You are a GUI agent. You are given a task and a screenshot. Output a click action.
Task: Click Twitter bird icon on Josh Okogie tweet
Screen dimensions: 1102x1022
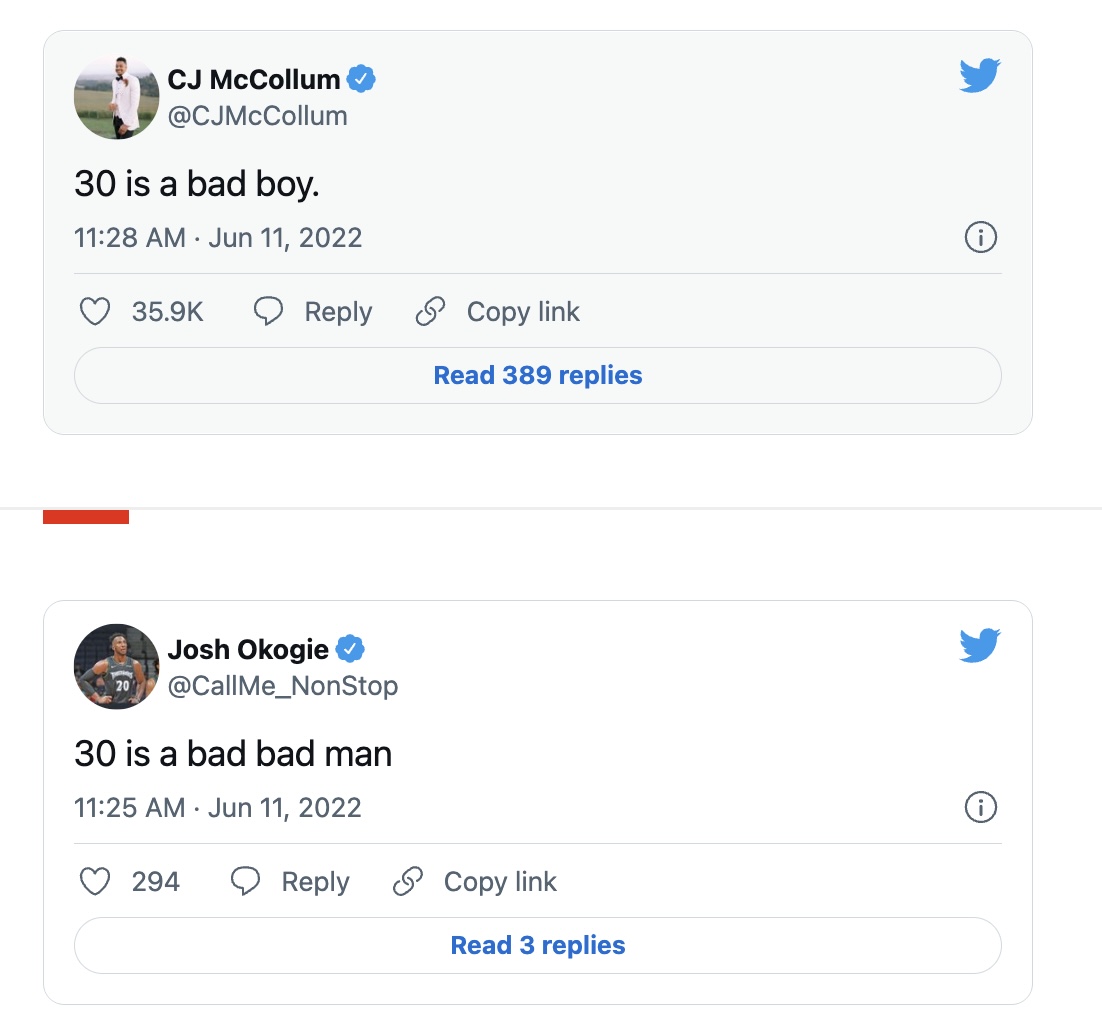(980, 645)
